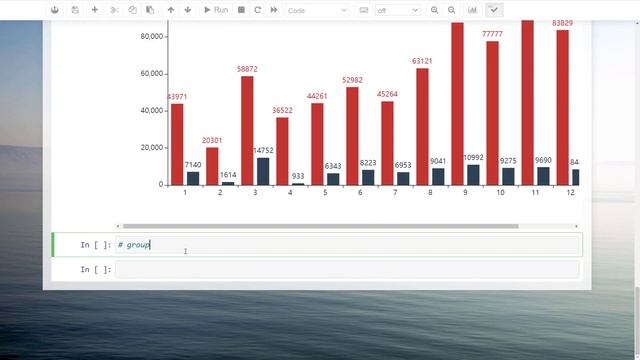Click into the '# group' code cell

pos(347,245)
